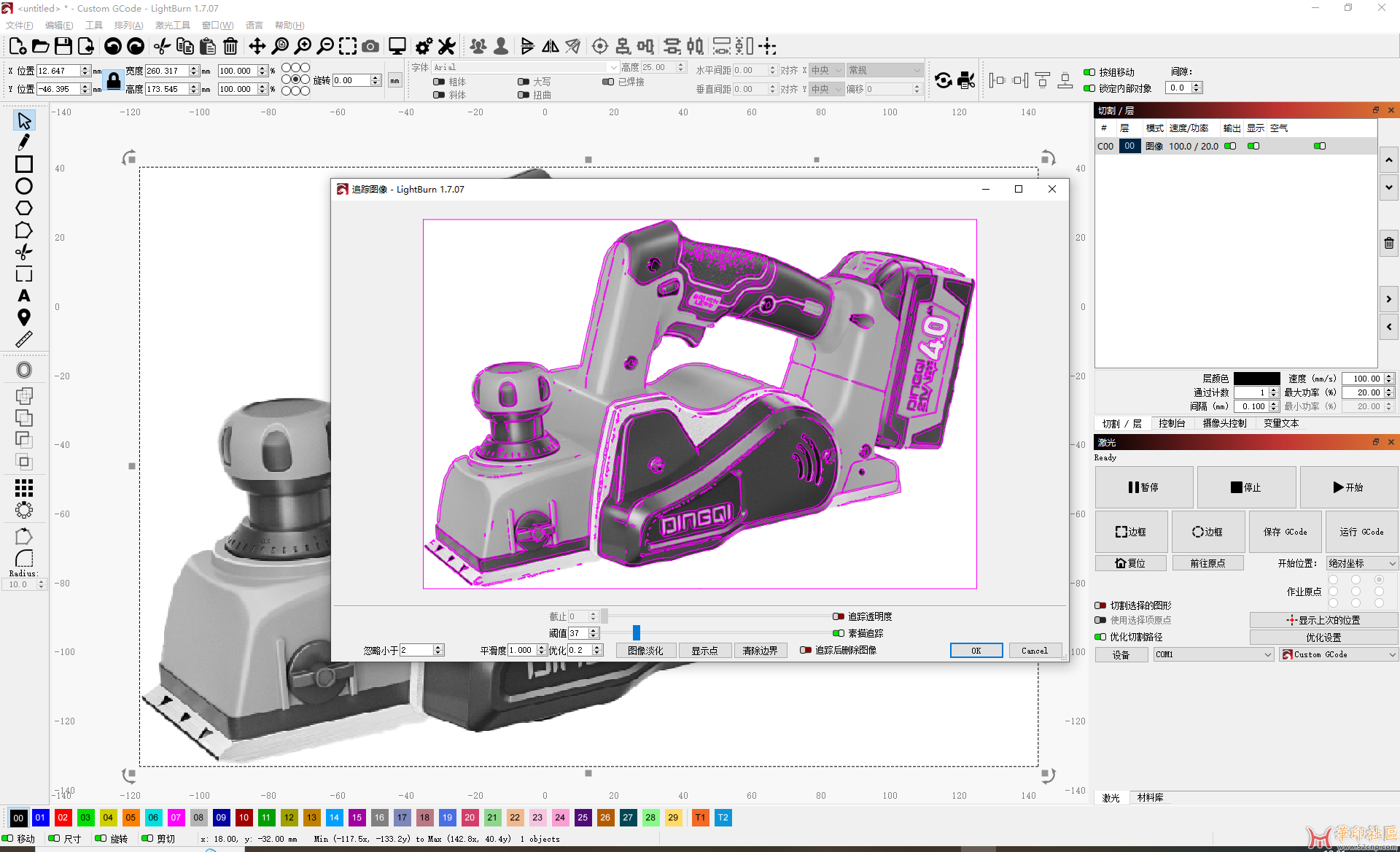This screenshot has height=852, width=1400.
Task: Increase the 平滑度 smoothness stepper
Action: (541, 647)
